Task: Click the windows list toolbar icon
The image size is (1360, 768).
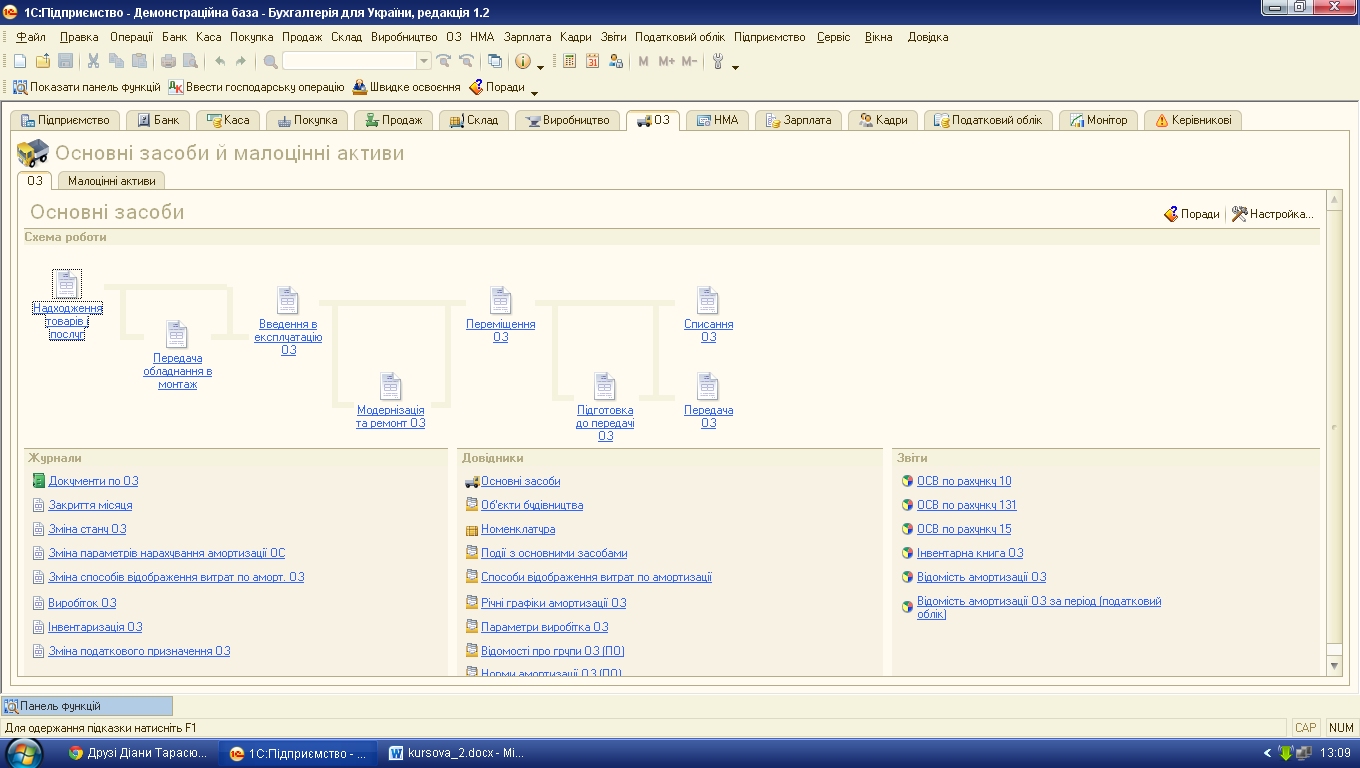Action: [x=494, y=61]
